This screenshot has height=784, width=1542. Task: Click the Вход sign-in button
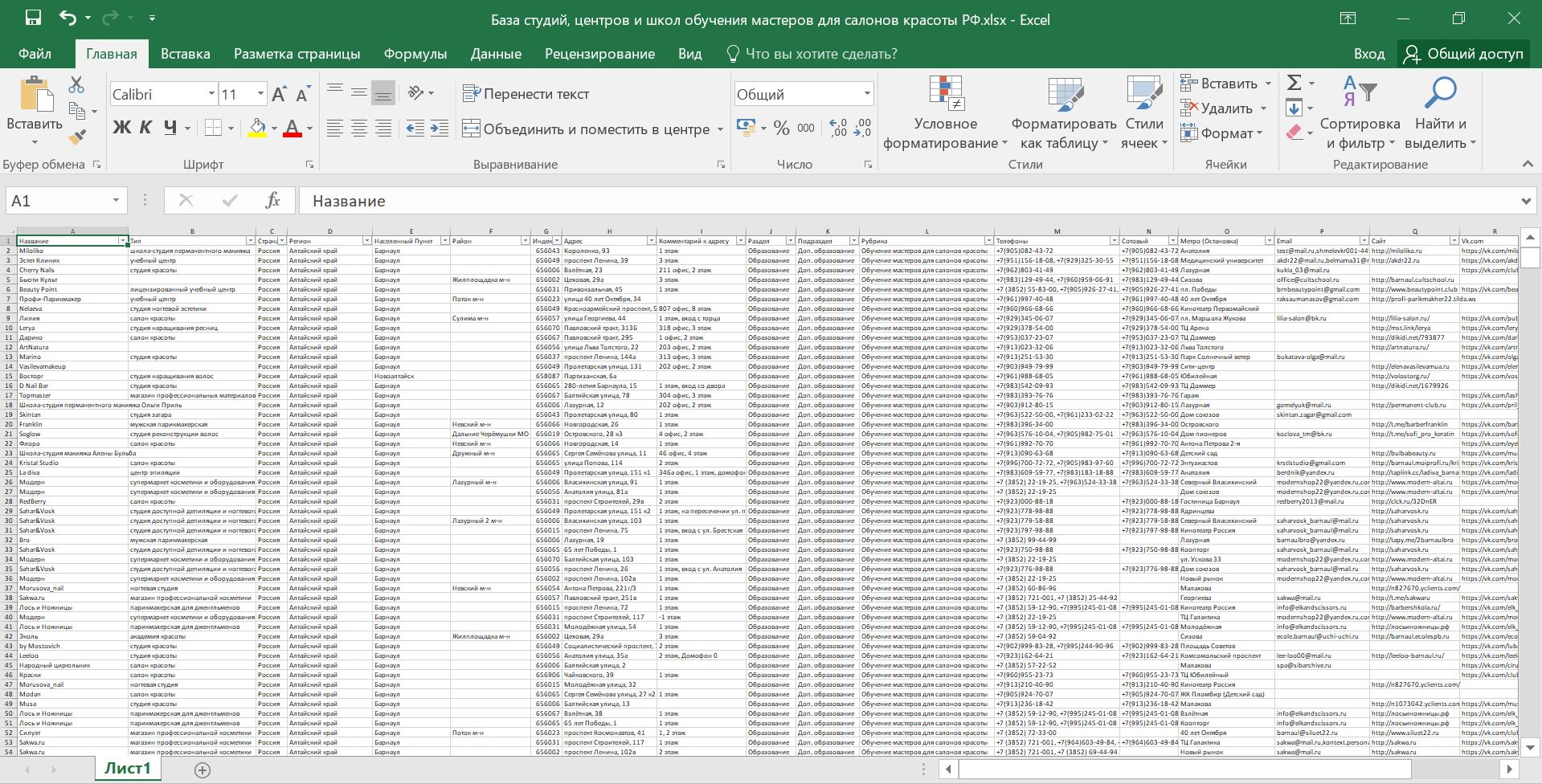[x=1368, y=54]
